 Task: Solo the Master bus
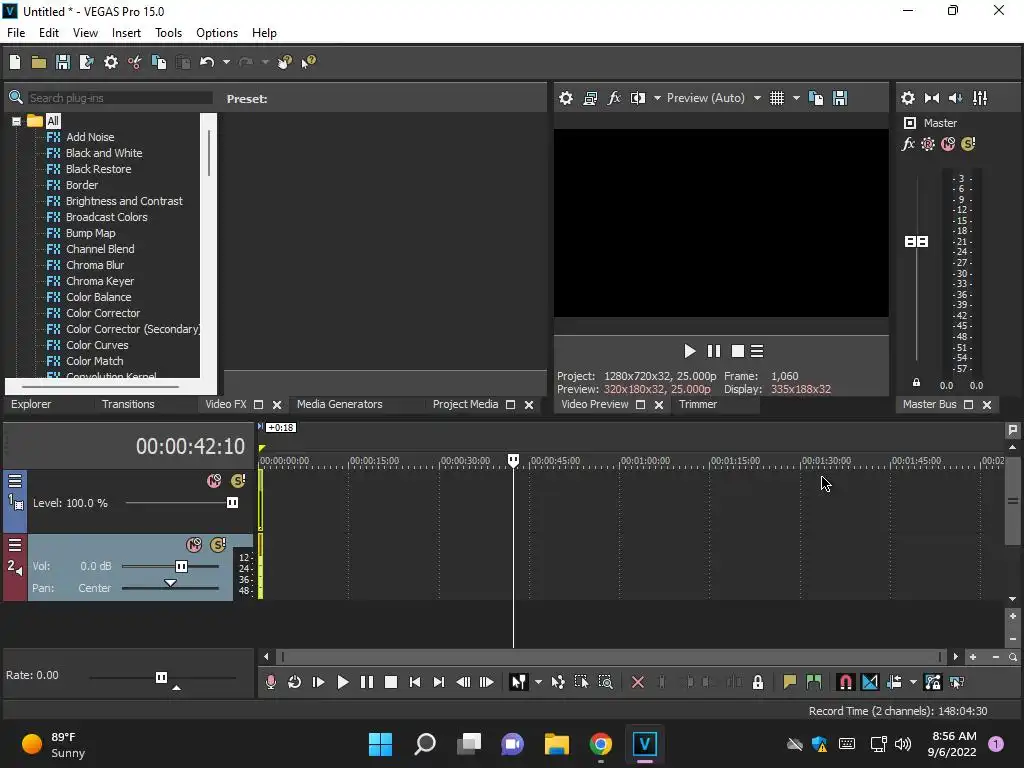click(x=968, y=144)
